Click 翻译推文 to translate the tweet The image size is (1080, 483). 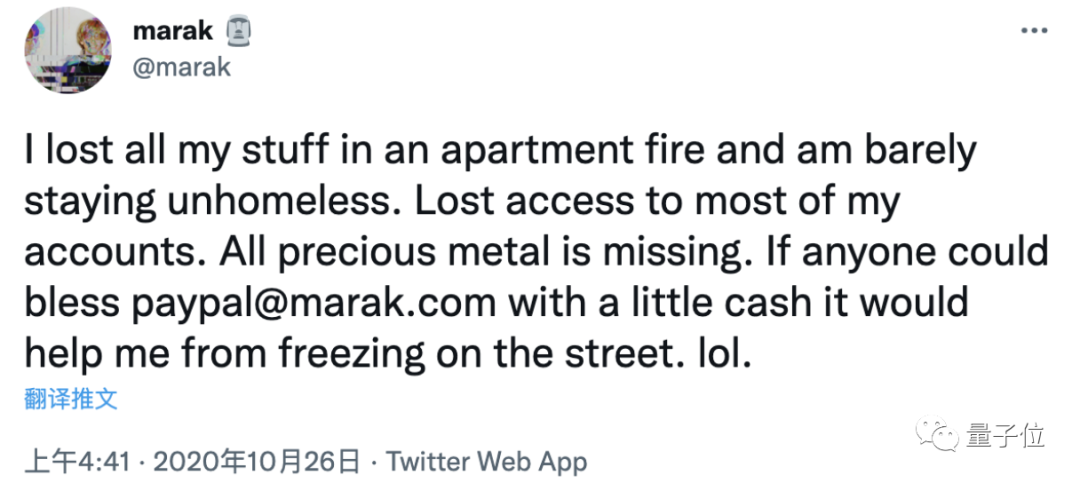[71, 399]
